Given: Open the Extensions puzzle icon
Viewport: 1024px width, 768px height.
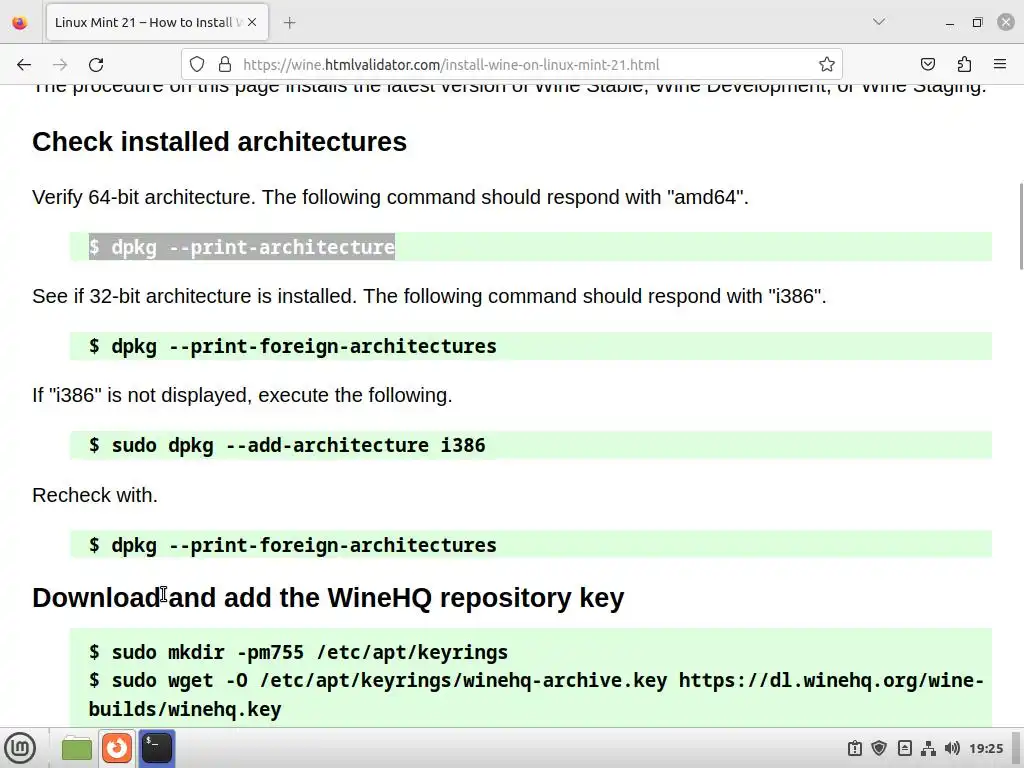Looking at the screenshot, I should tap(964, 65).
